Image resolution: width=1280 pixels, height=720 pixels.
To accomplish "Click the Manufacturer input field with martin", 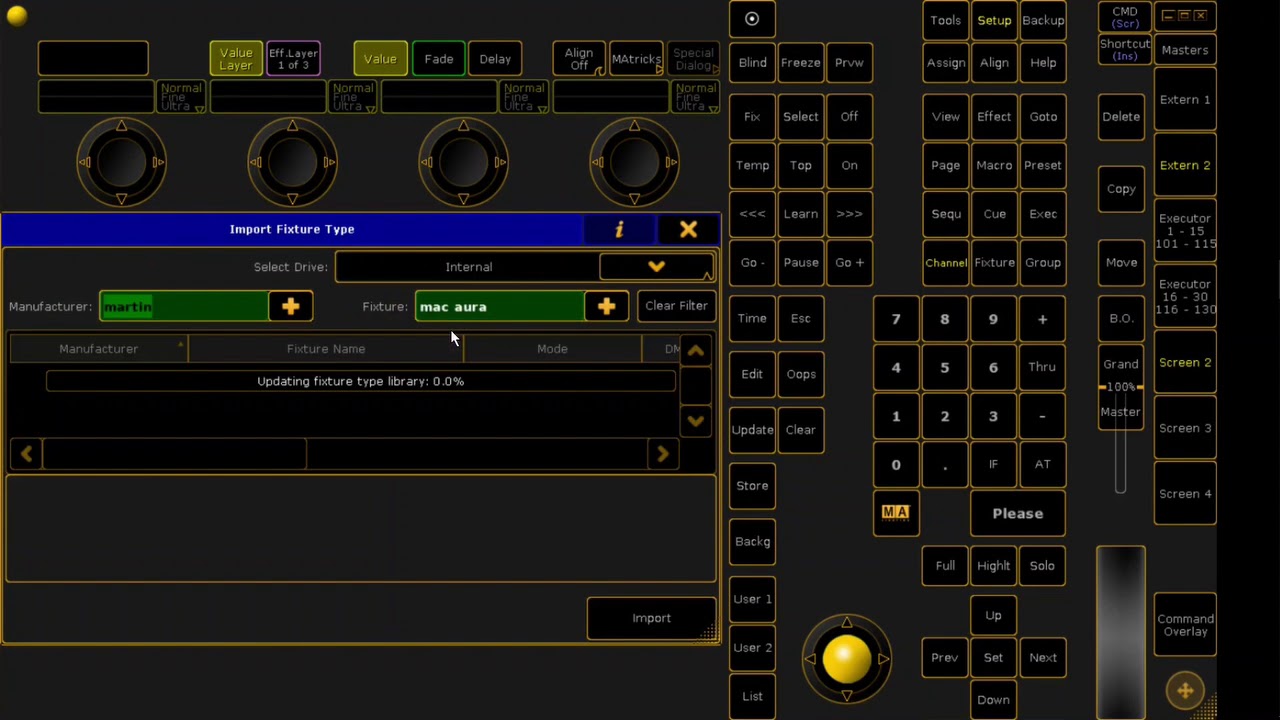I will click(x=184, y=307).
